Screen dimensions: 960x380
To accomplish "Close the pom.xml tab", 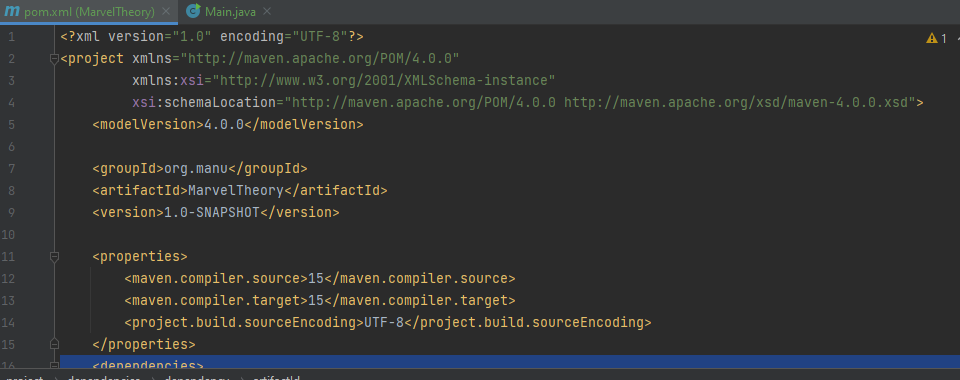I will coord(166,12).
